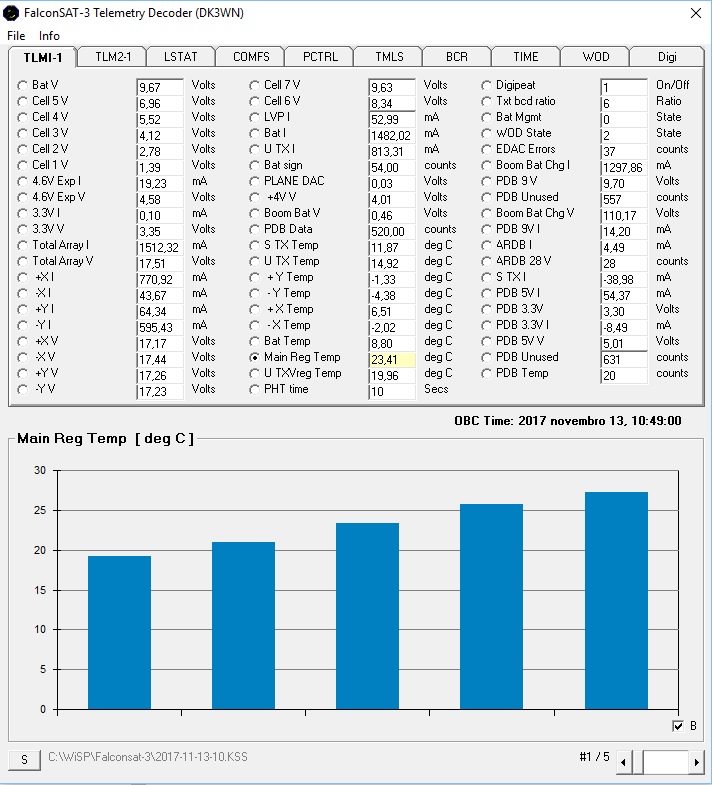Click the tallest chart bar on the right
The image size is (712, 785).
616,600
